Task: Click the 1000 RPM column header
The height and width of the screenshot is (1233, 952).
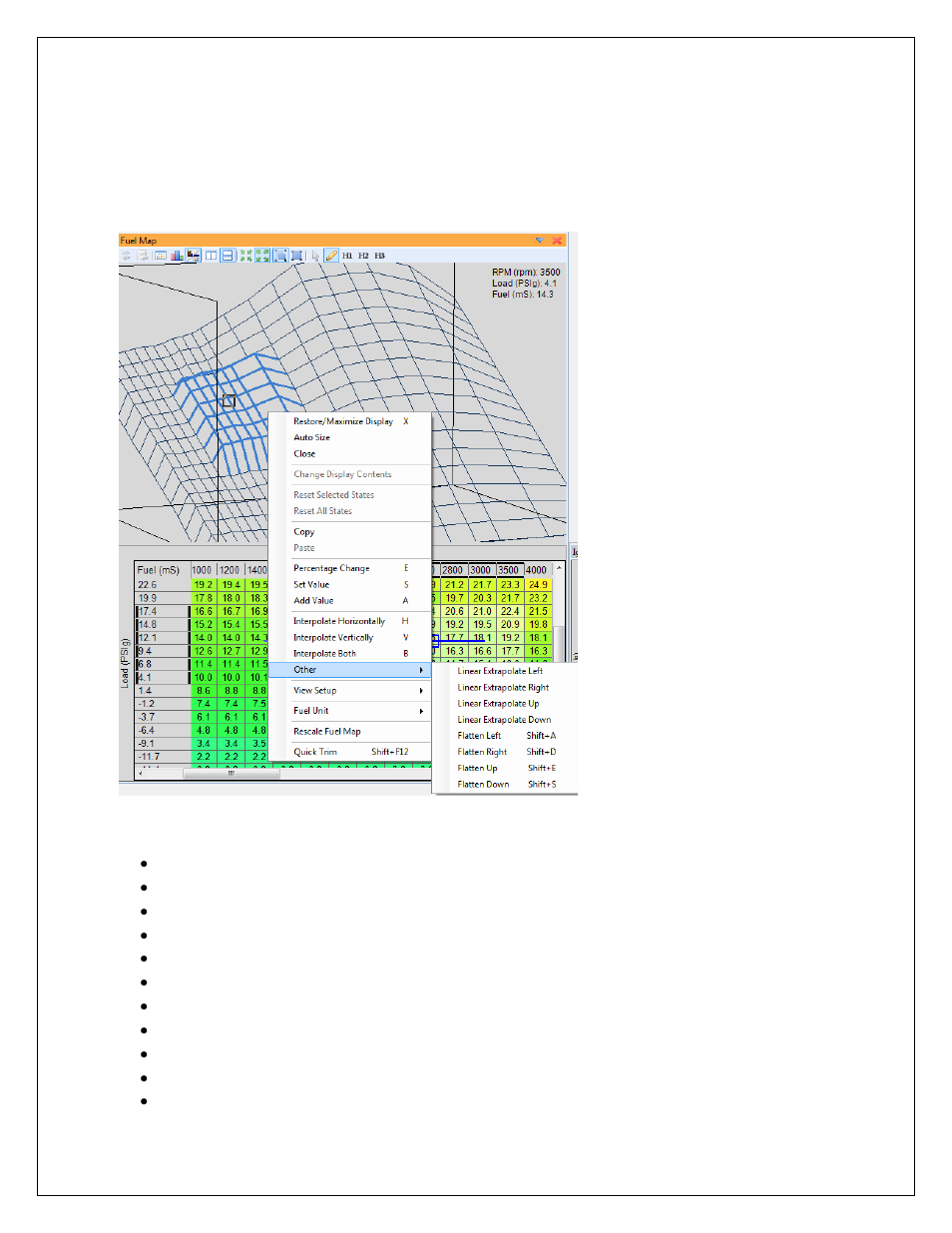Action: (203, 570)
